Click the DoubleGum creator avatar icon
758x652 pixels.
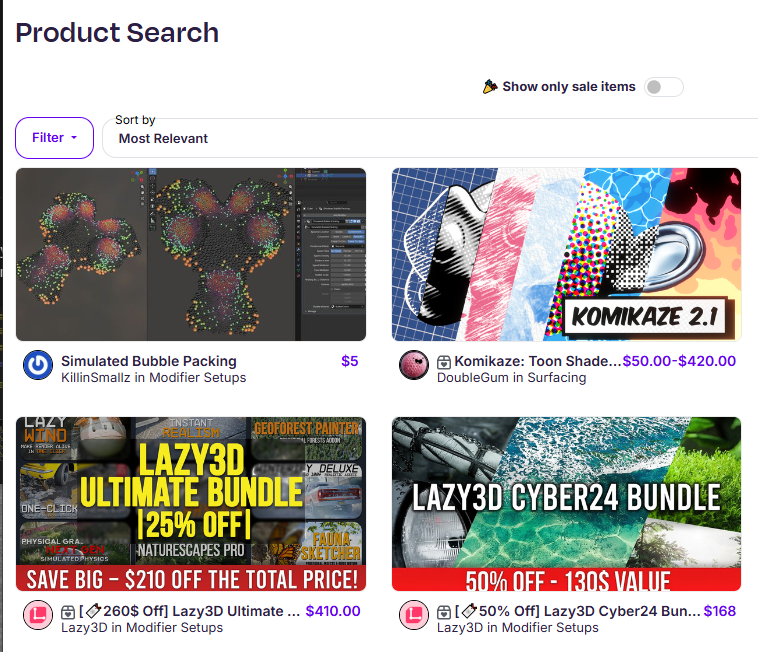pos(414,365)
